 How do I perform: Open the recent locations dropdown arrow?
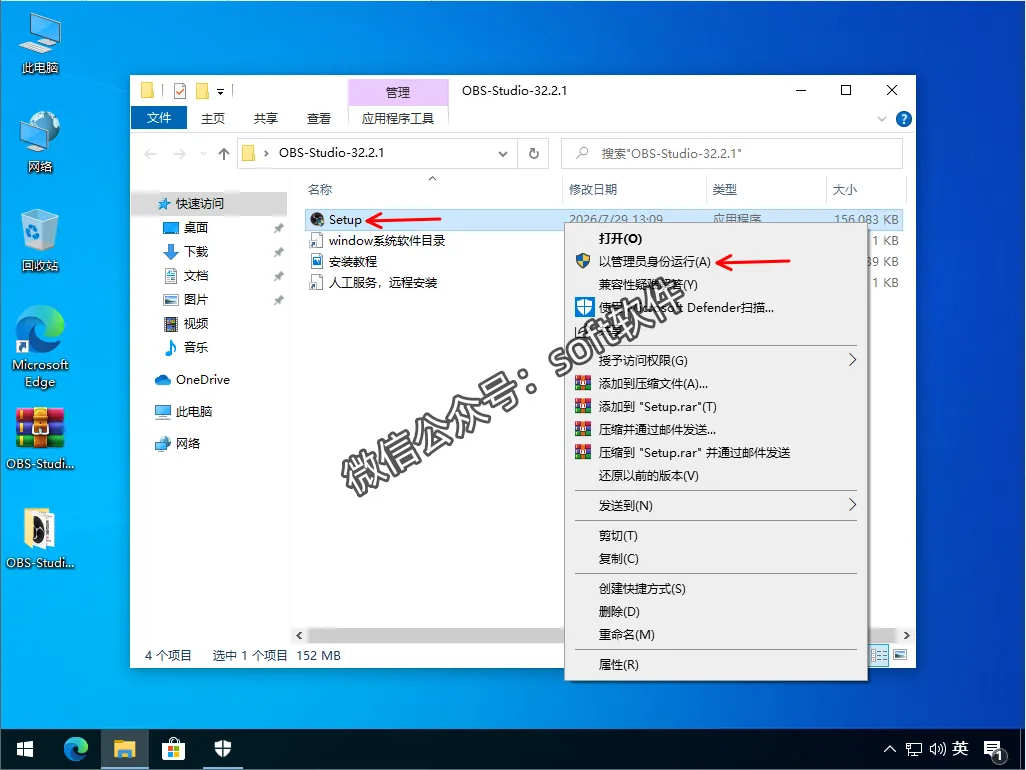pyautogui.click(x=203, y=154)
